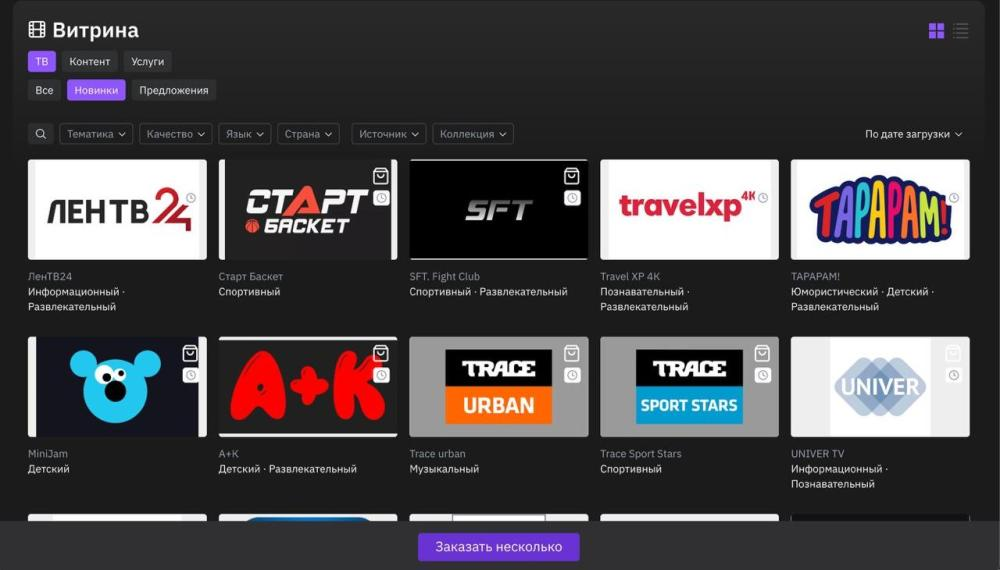Add MiniJam channel to cart
Screen dimensions: 1000x570
coord(190,353)
